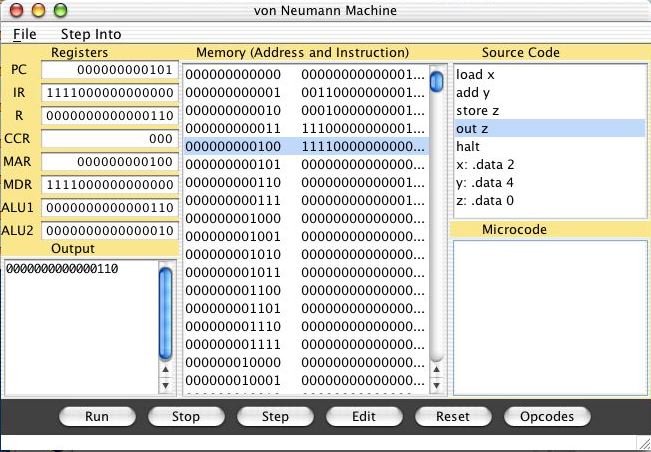
Task: Click the PC register field
Action: (110, 70)
